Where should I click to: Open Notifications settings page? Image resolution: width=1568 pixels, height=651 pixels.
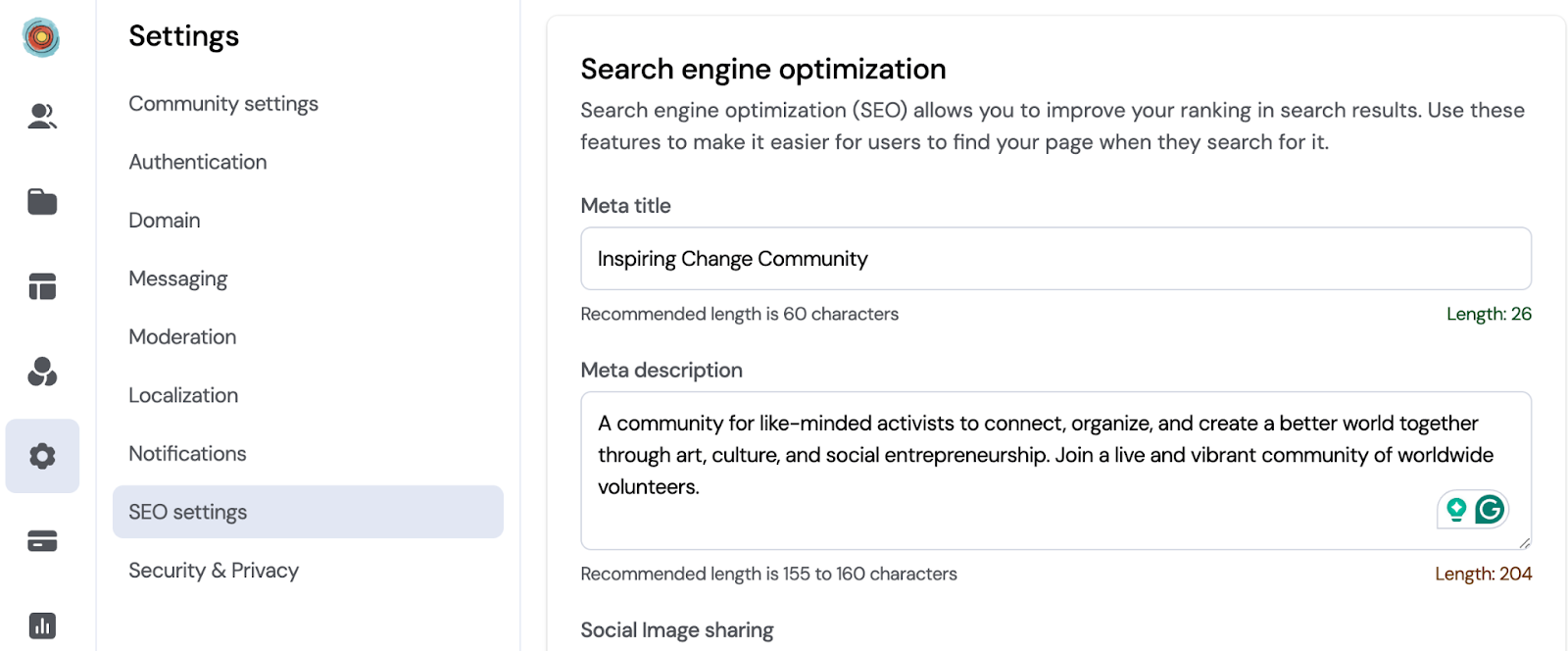pos(187,454)
